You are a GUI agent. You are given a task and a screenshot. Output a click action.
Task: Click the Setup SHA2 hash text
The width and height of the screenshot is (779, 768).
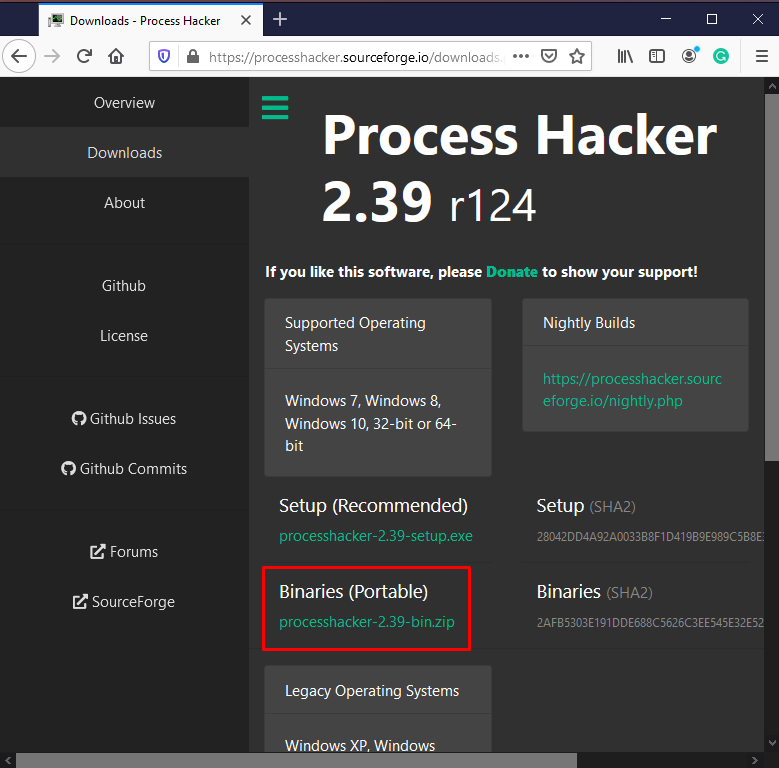[x=650, y=537]
